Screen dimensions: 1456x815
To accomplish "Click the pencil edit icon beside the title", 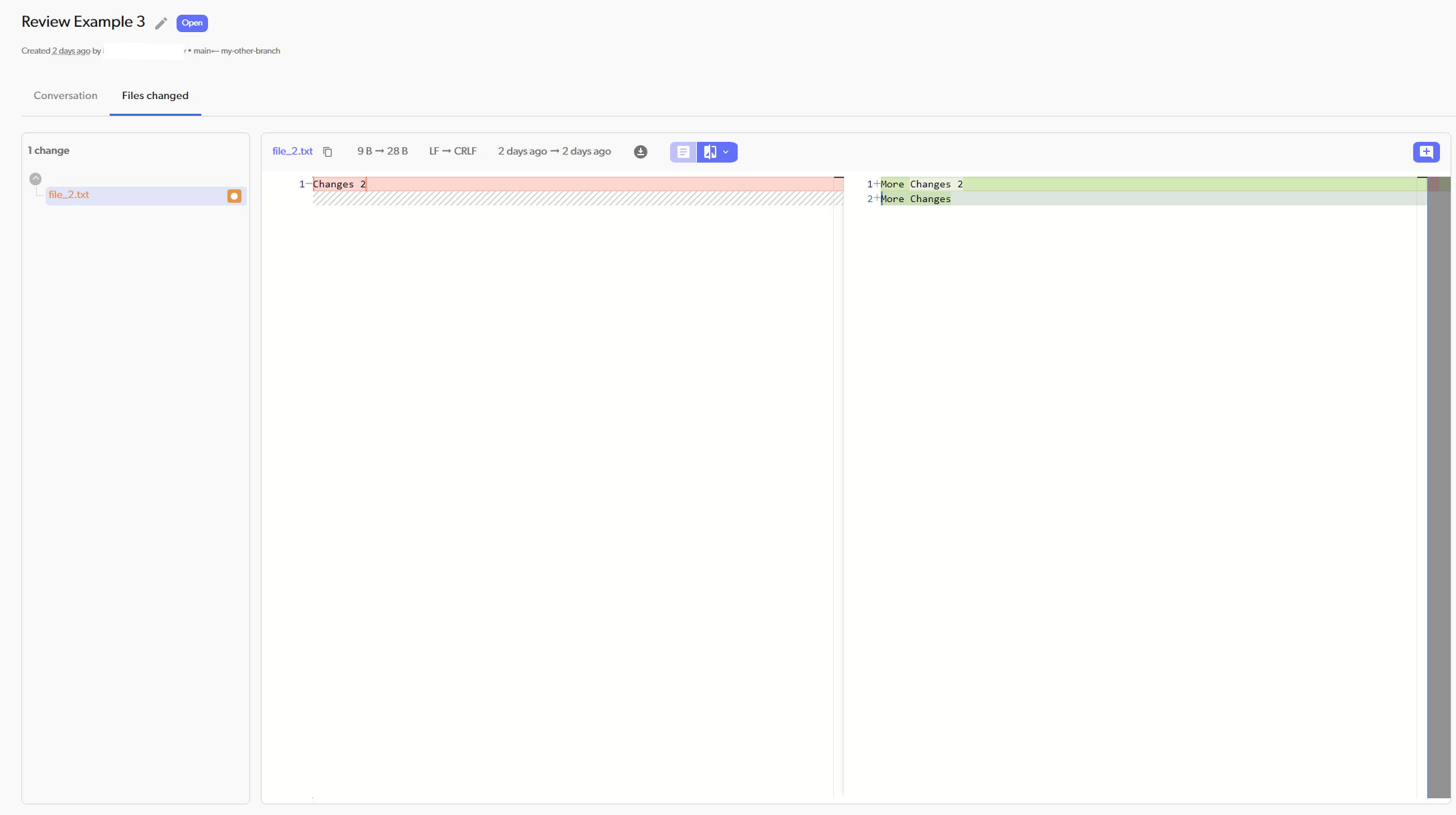I will (x=161, y=23).
